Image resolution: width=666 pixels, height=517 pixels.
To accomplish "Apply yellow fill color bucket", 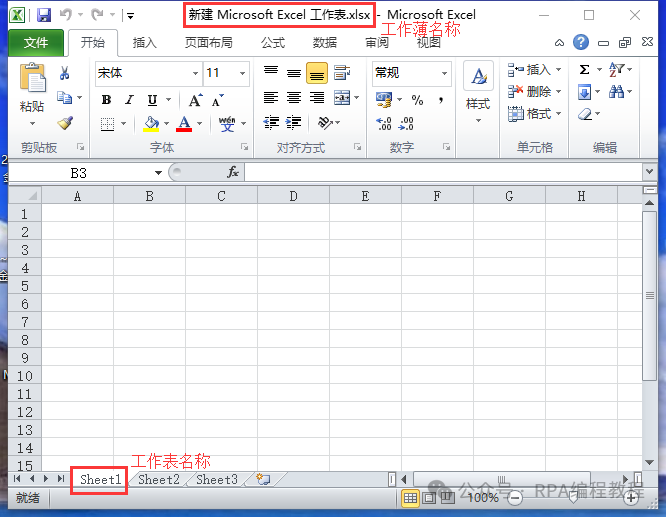I will click(151, 124).
